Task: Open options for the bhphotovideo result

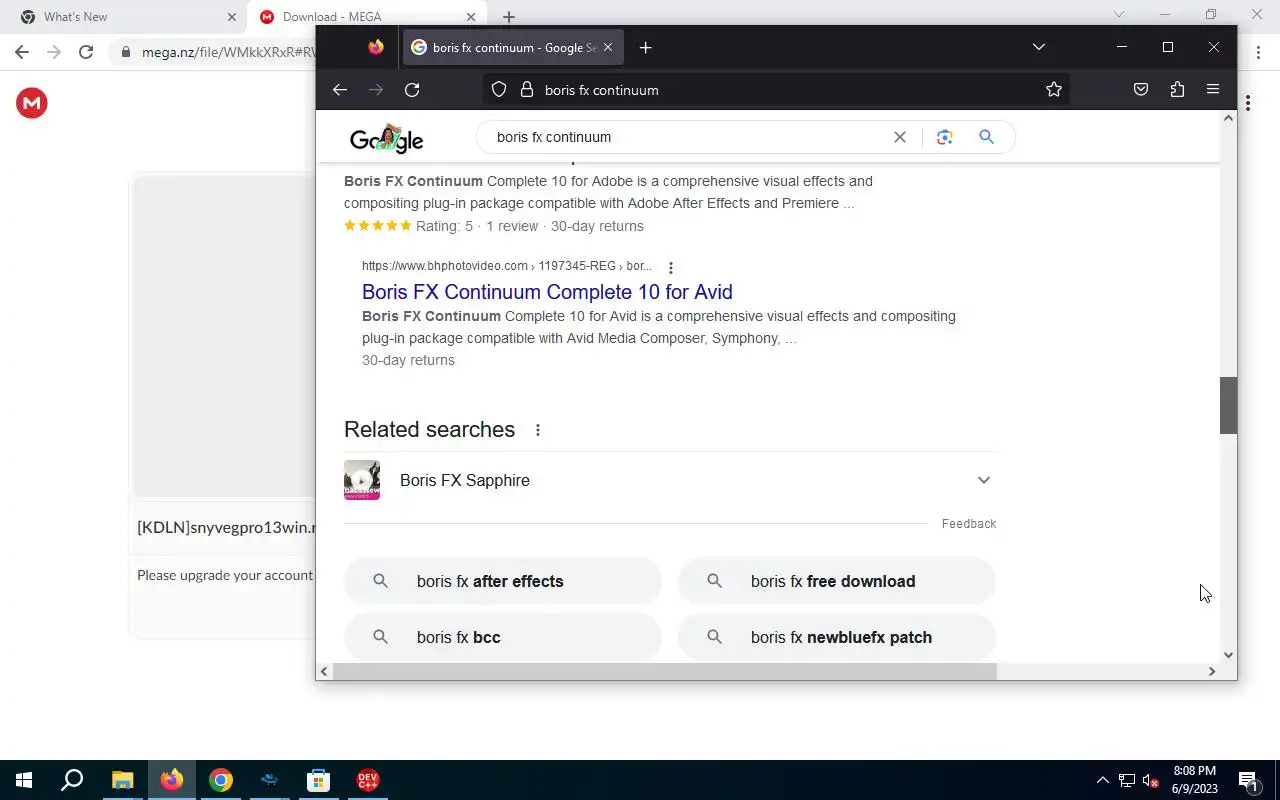Action: click(x=671, y=268)
